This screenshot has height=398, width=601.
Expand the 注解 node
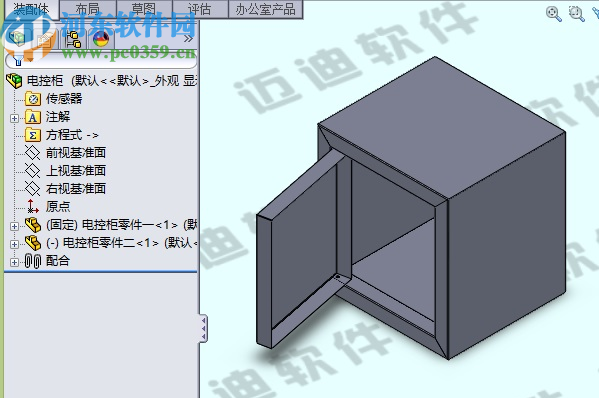point(14,118)
